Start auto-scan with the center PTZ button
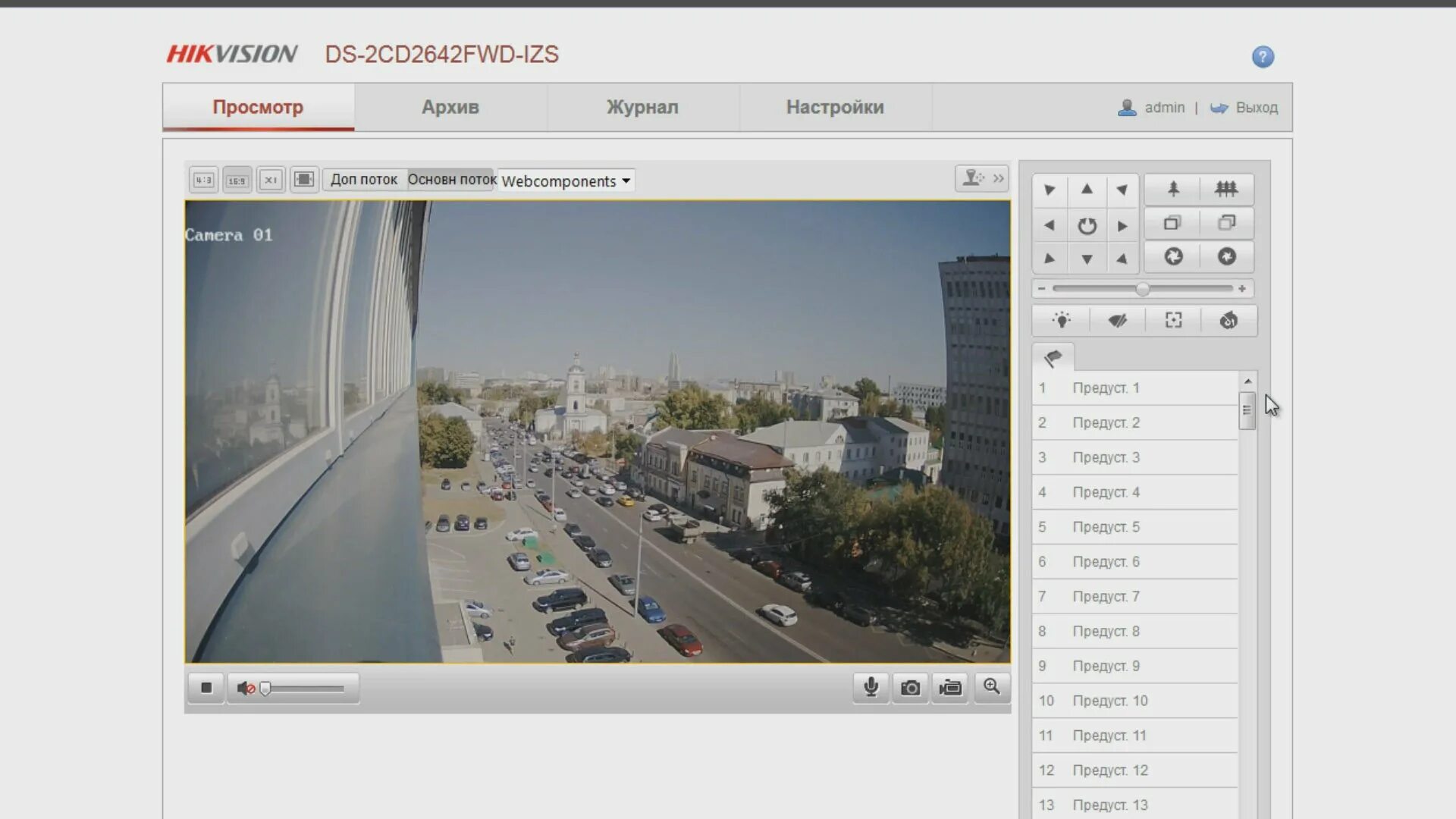Viewport: 1456px width, 819px height. [1087, 225]
